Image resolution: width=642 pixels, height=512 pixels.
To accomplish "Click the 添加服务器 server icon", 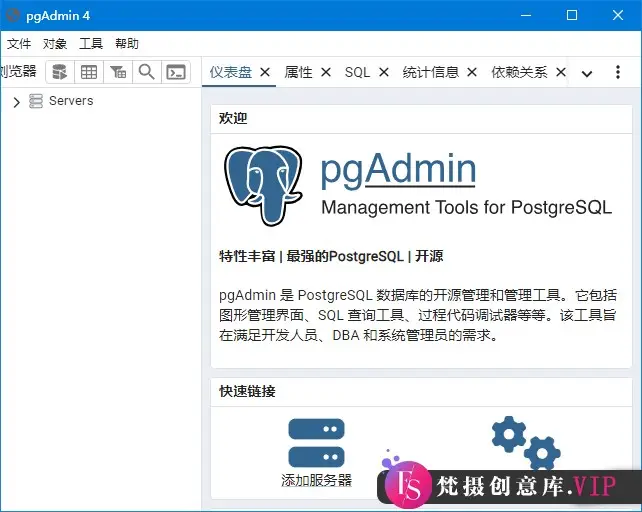I will coord(316,443).
